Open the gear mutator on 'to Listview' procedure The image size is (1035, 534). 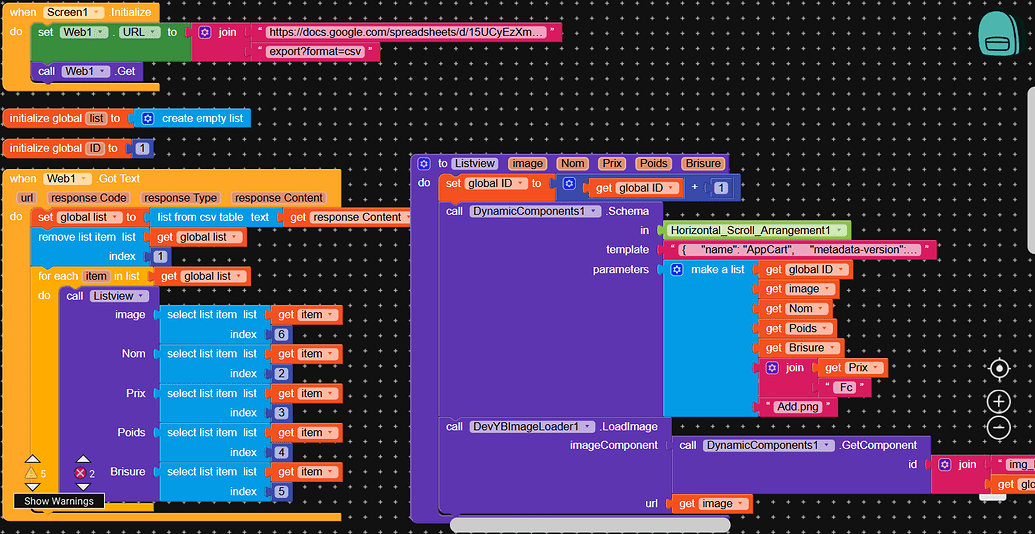[x=424, y=163]
